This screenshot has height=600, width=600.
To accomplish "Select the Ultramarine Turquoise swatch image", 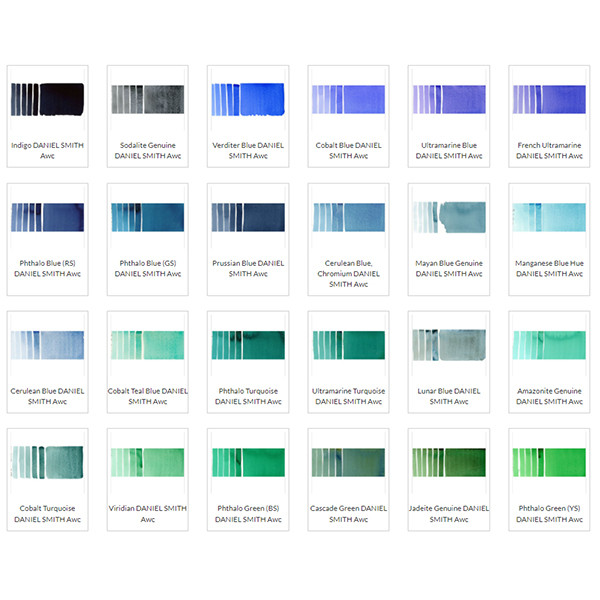I will [348, 345].
